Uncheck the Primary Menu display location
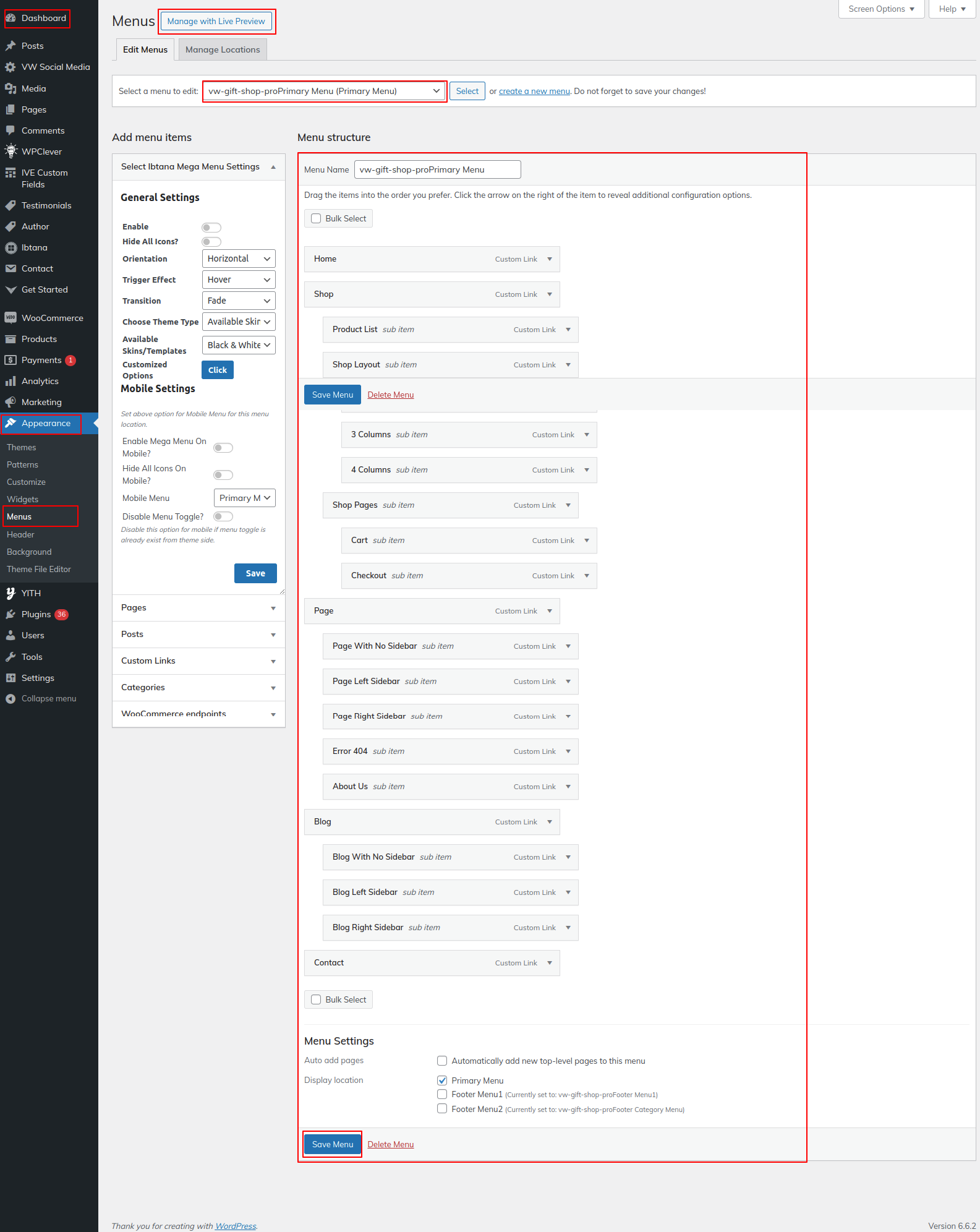Viewport: 980px width, 1232px height. tap(442, 1080)
